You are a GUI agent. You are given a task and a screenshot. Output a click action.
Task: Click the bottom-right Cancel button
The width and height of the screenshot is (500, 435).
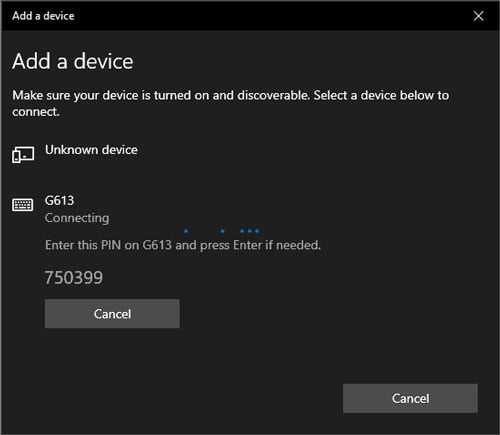[x=410, y=398]
